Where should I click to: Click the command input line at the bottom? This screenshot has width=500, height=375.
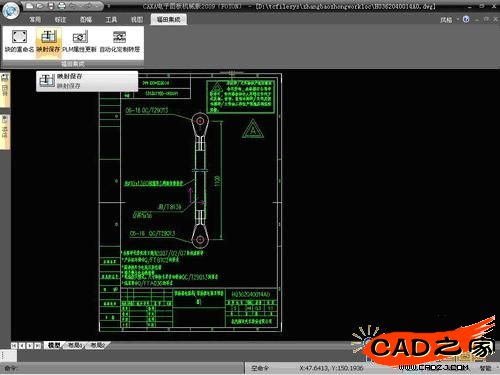coord(130,368)
